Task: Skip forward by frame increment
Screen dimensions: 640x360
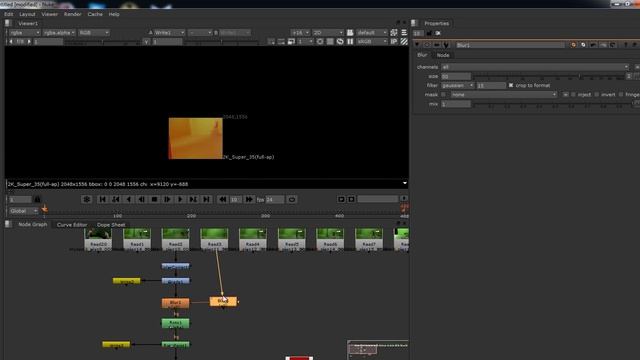Action: [x=249, y=199]
